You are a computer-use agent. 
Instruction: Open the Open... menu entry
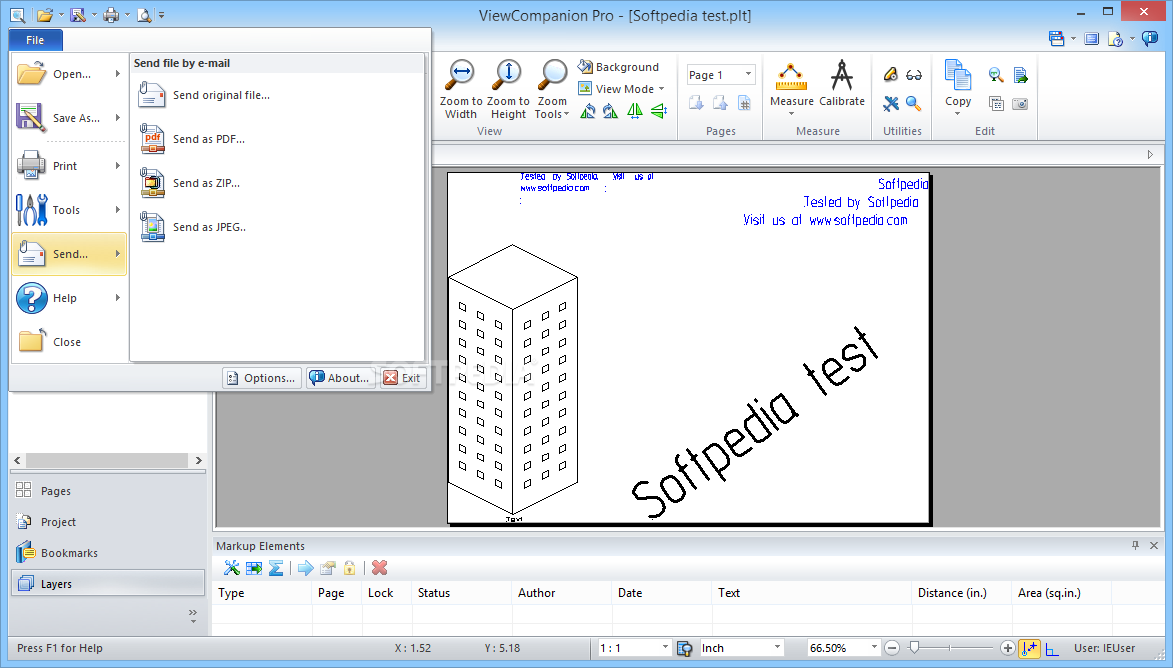tap(68, 73)
